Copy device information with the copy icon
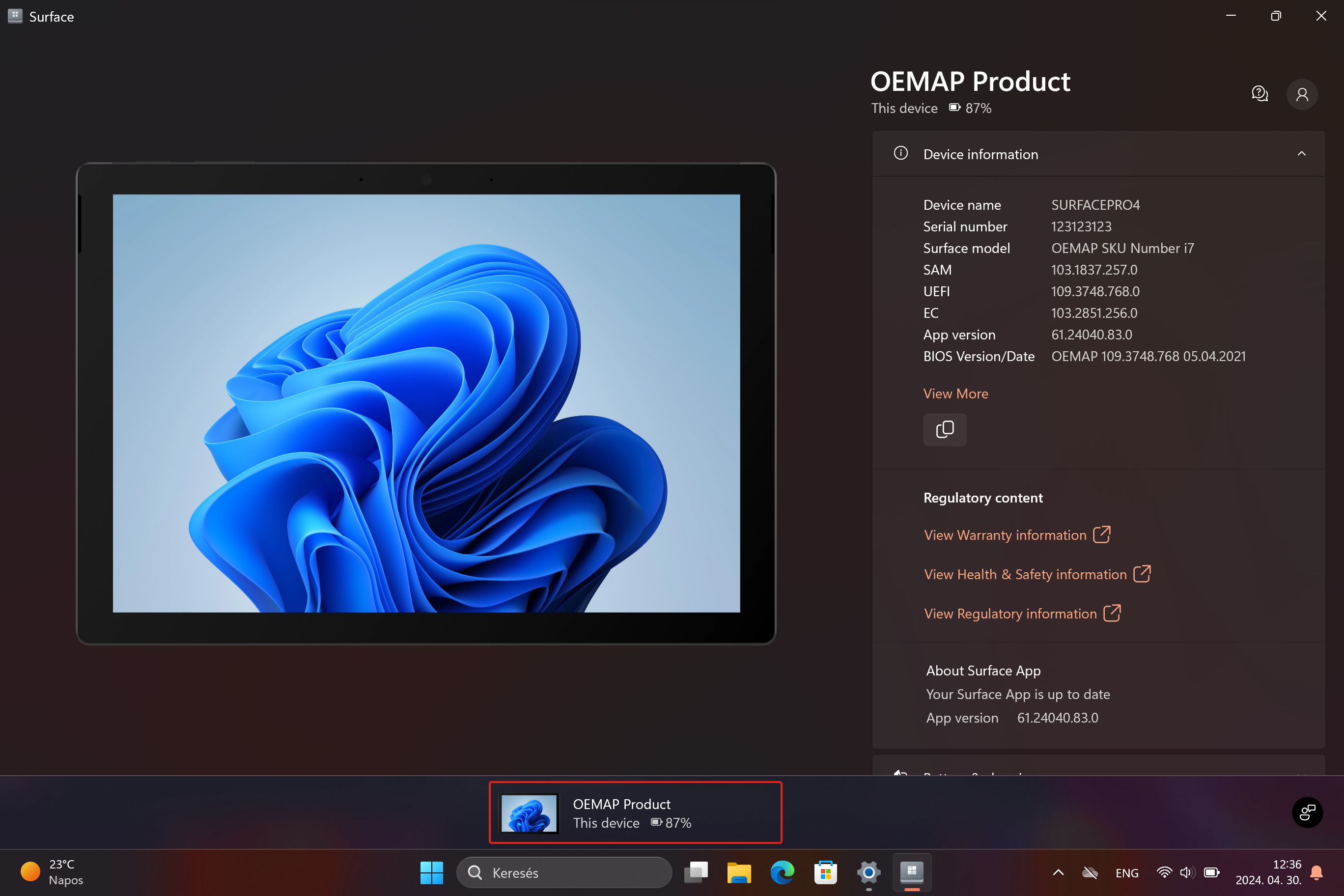The width and height of the screenshot is (1344, 896). click(945, 429)
